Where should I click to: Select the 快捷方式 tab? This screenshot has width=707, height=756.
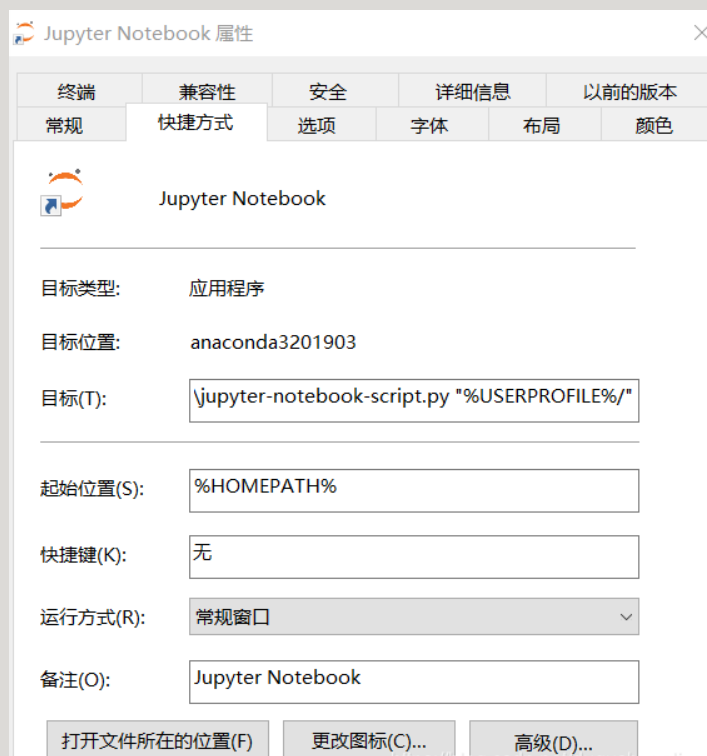pos(196,122)
